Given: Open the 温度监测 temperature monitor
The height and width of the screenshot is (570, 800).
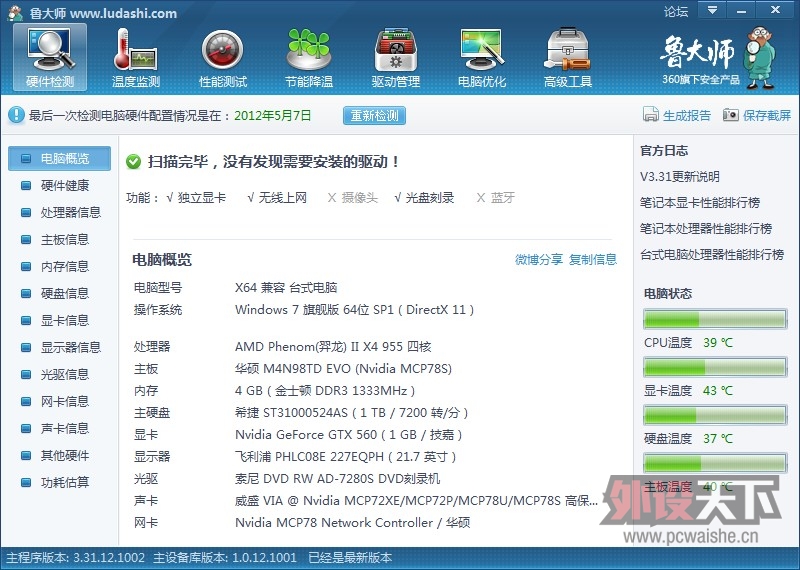Looking at the screenshot, I should (x=136, y=57).
